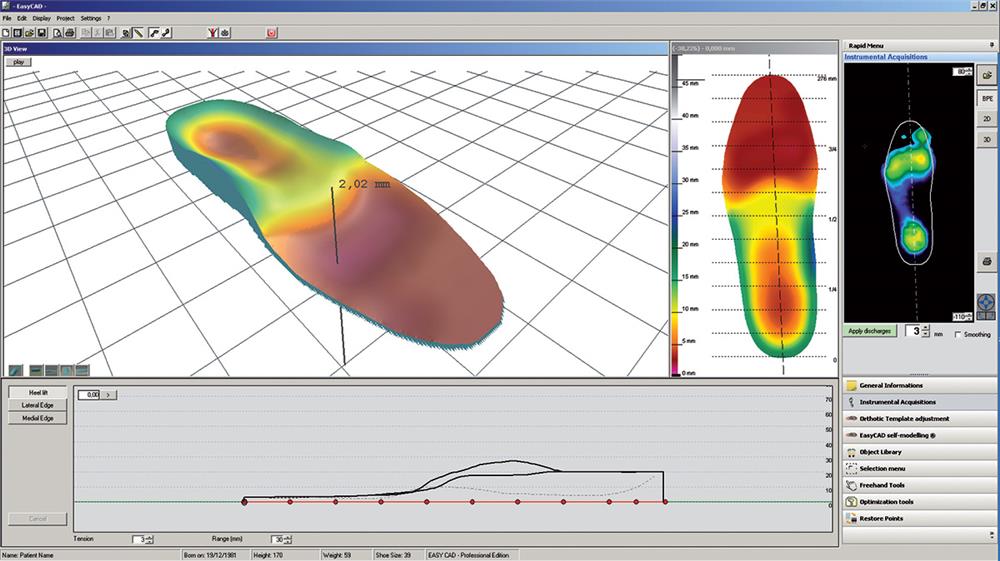The width and height of the screenshot is (1000, 561).
Task: Open the Project menu
Action: [x=65, y=19]
